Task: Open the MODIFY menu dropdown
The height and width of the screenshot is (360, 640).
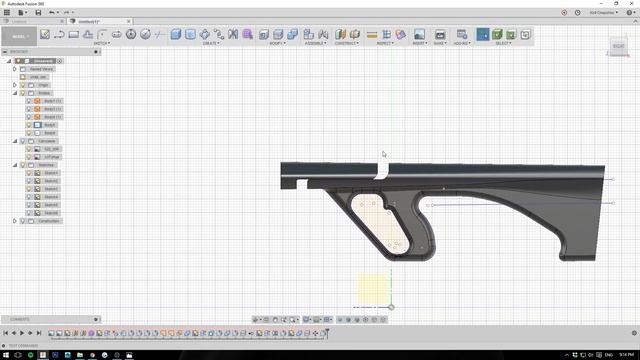Action: [x=277, y=43]
